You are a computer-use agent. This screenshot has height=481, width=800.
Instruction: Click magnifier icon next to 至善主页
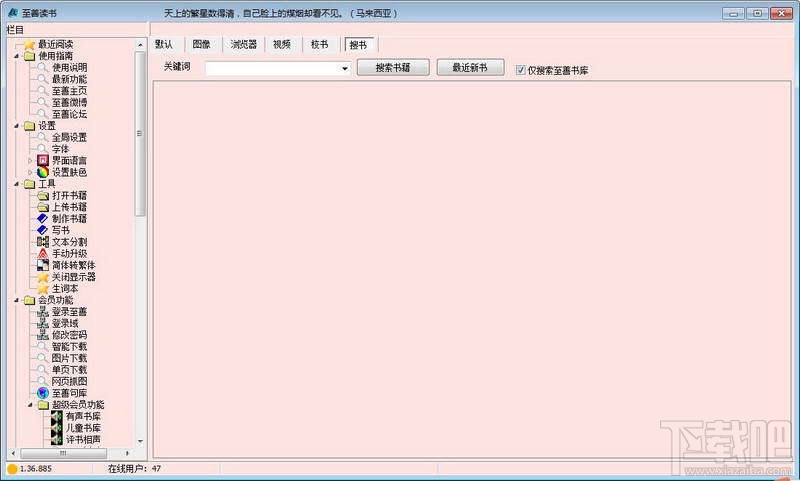(42, 91)
